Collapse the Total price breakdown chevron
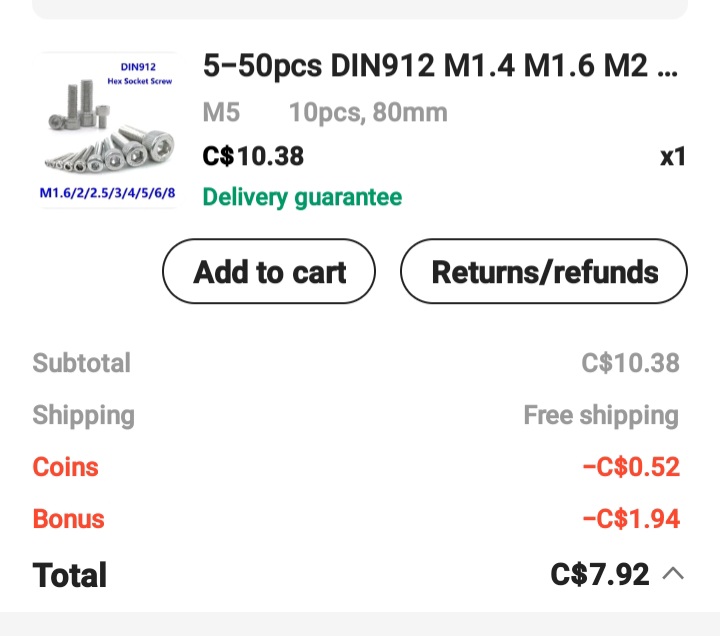Image resolution: width=720 pixels, height=636 pixels. [x=674, y=574]
